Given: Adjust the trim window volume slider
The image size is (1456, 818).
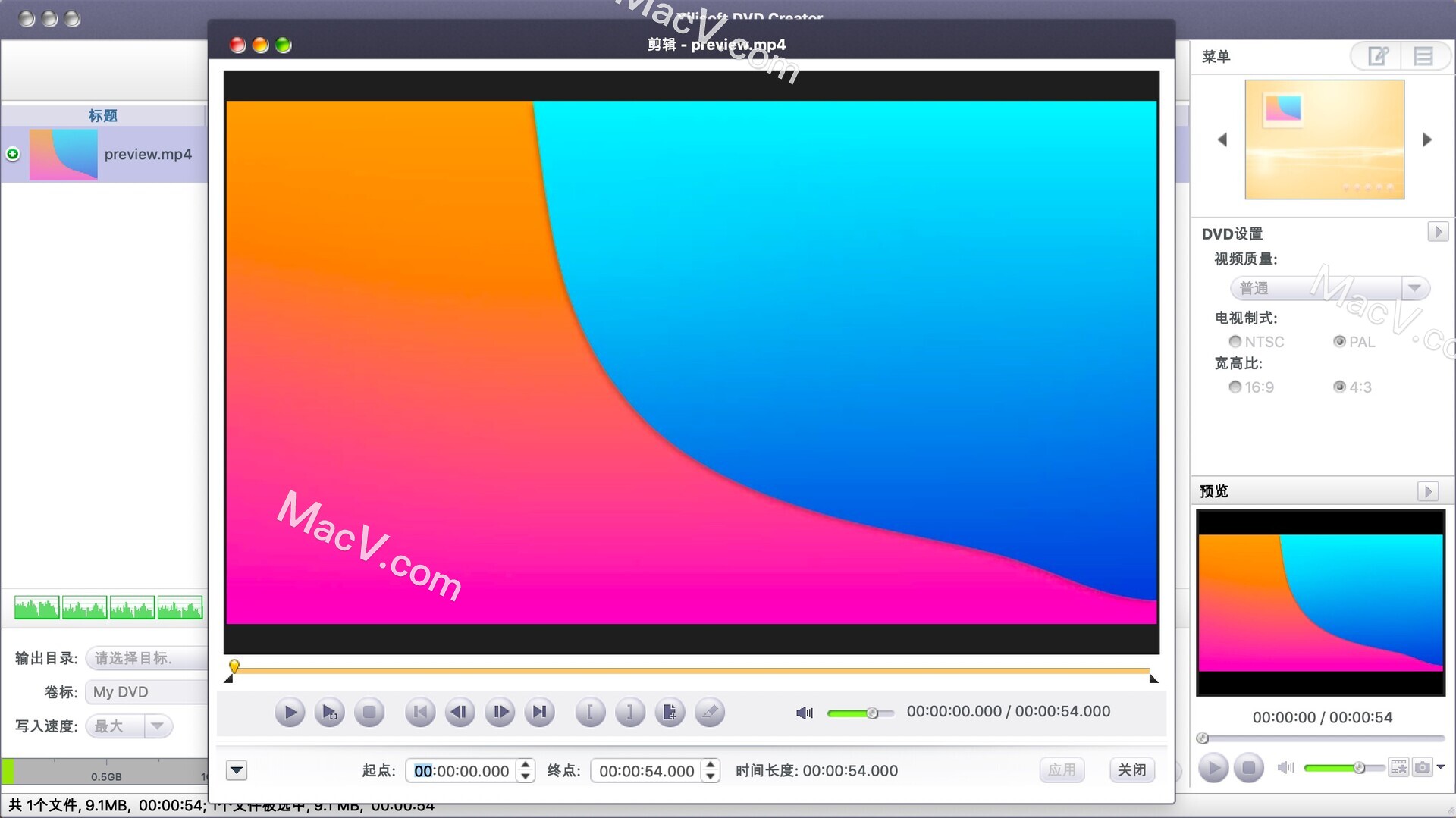Looking at the screenshot, I should (x=860, y=713).
